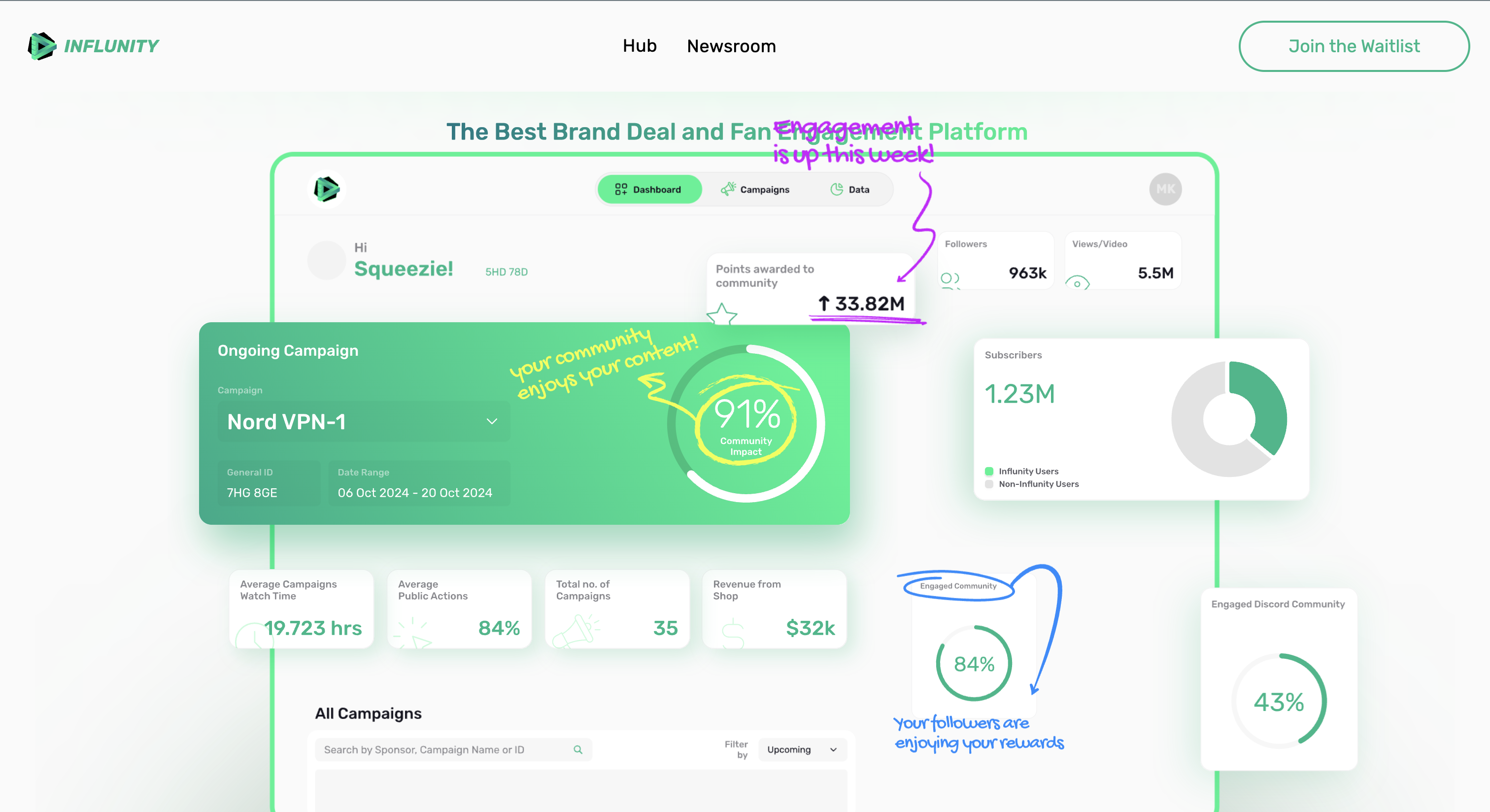Click the search magnifier icon
The height and width of the screenshot is (812, 1490).
click(x=577, y=749)
